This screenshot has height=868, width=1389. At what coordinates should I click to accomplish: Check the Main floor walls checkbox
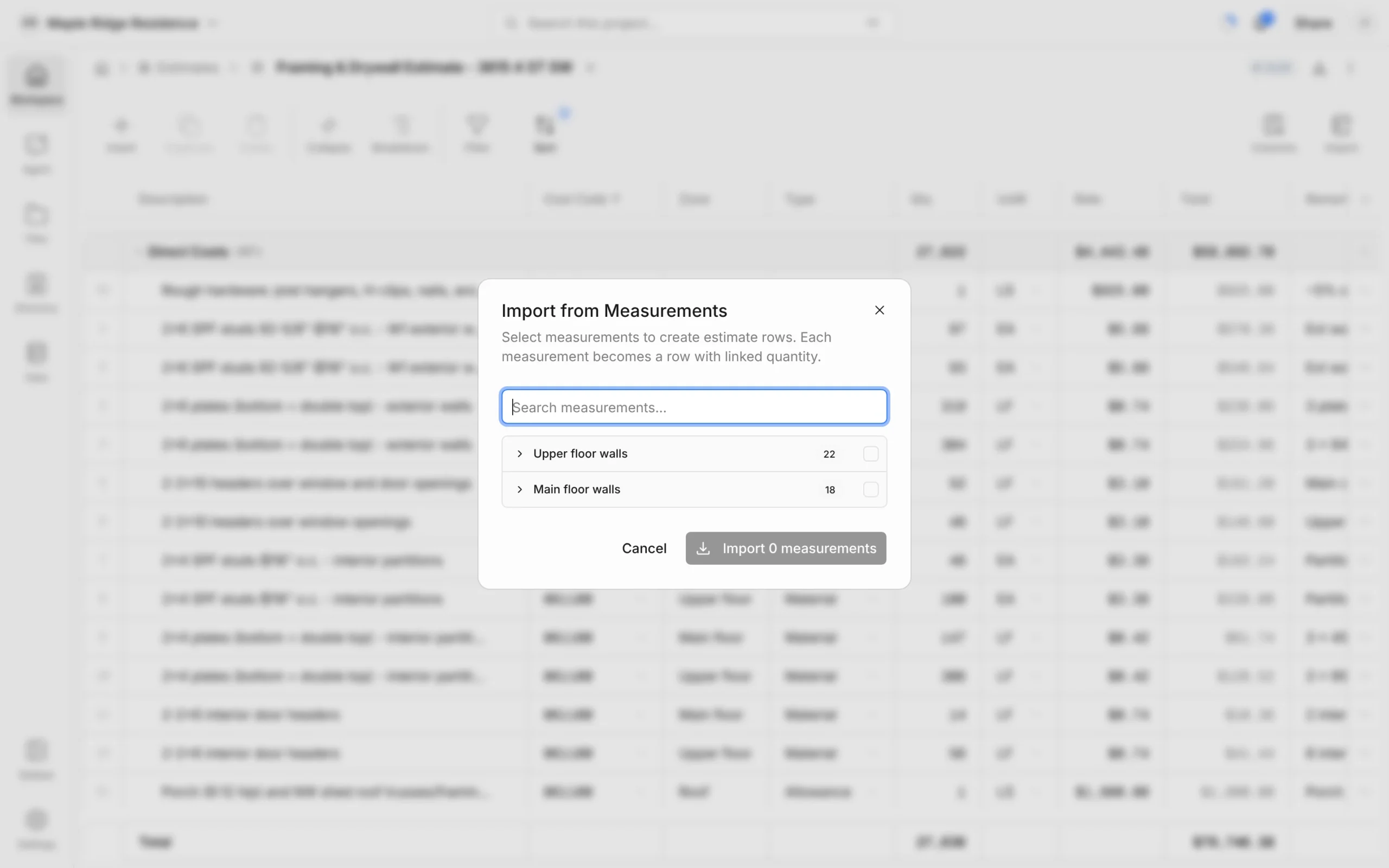871,489
